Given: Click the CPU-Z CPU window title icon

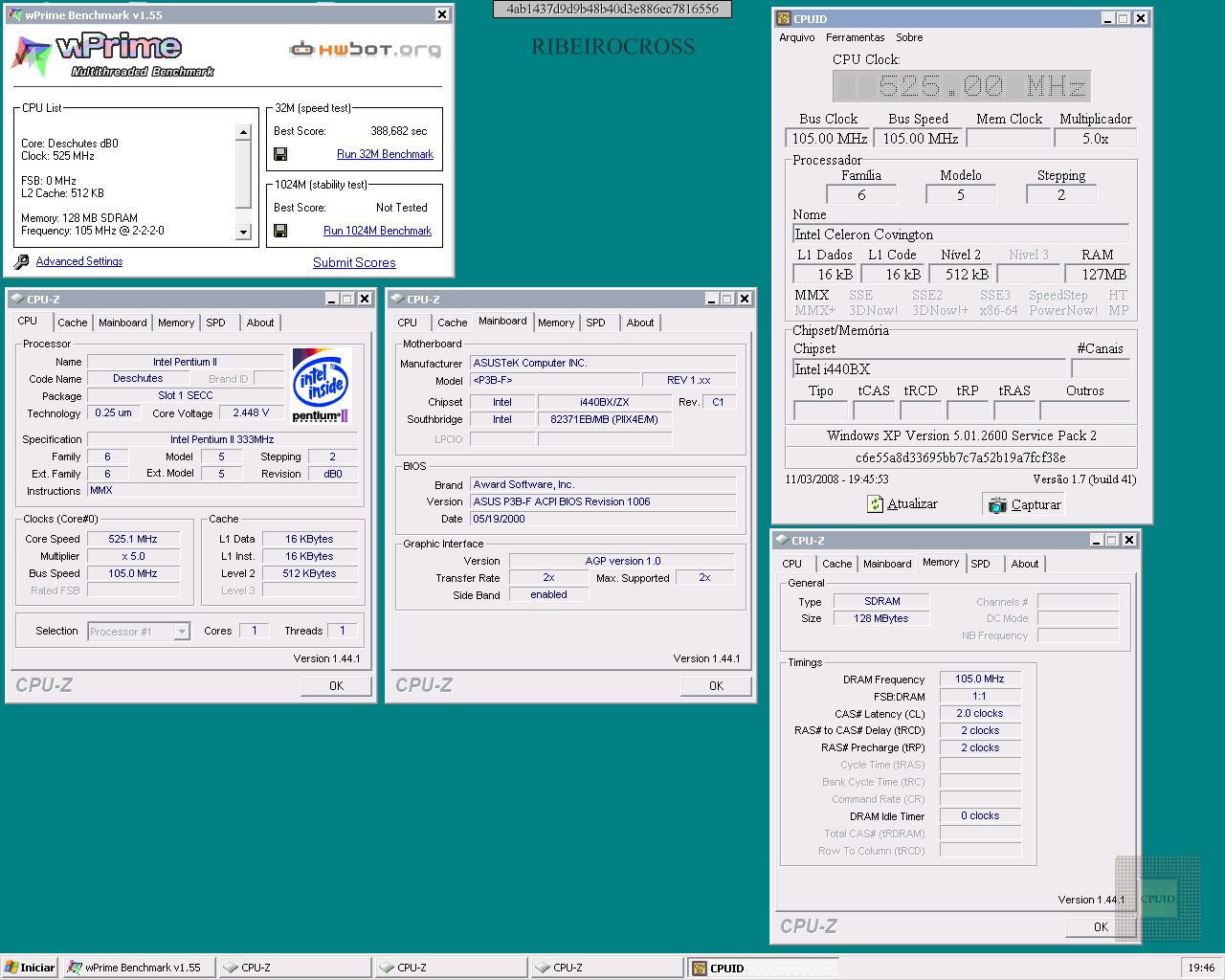Looking at the screenshot, I should click(x=17, y=299).
